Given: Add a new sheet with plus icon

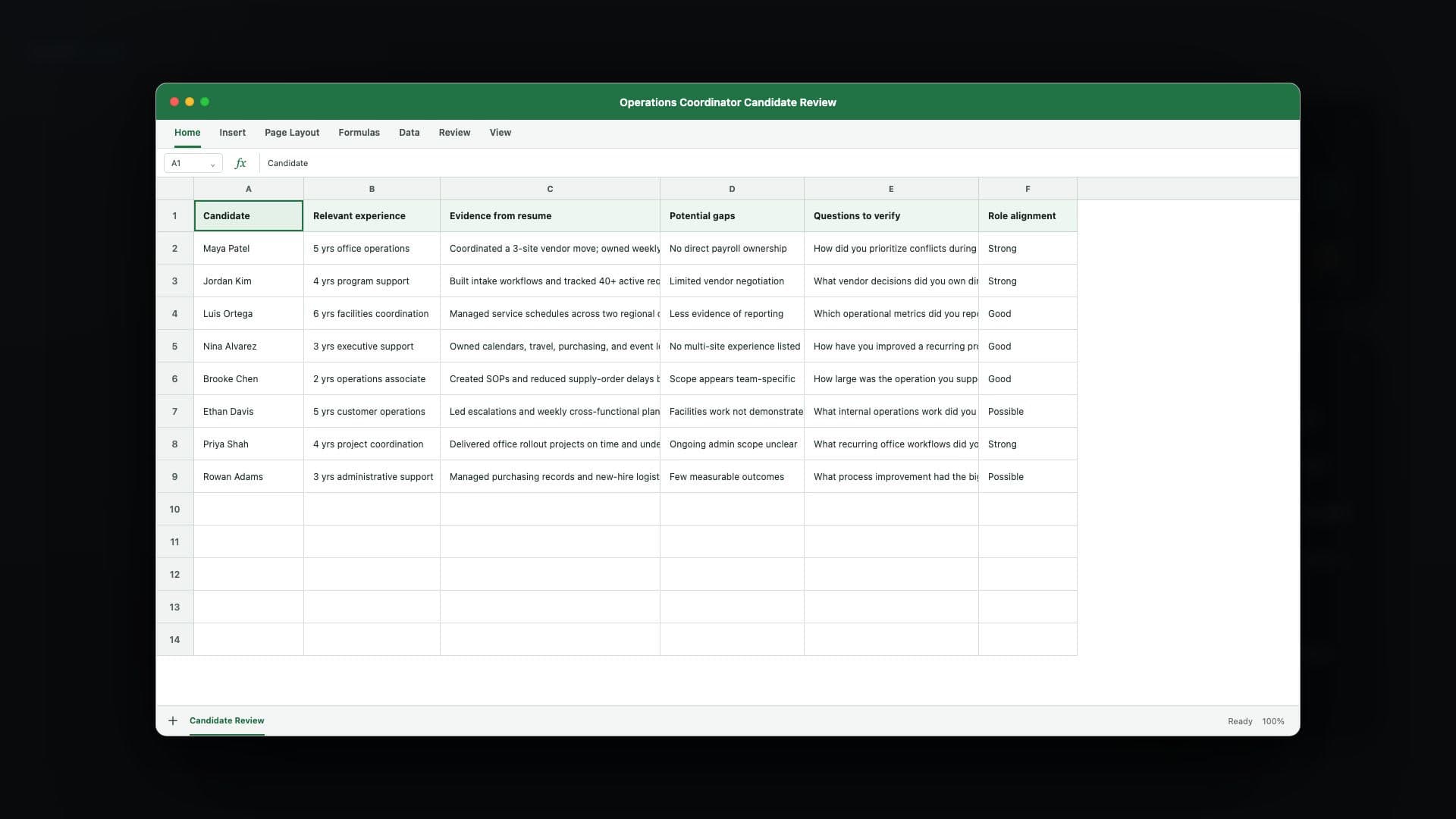Looking at the screenshot, I should pyautogui.click(x=173, y=720).
